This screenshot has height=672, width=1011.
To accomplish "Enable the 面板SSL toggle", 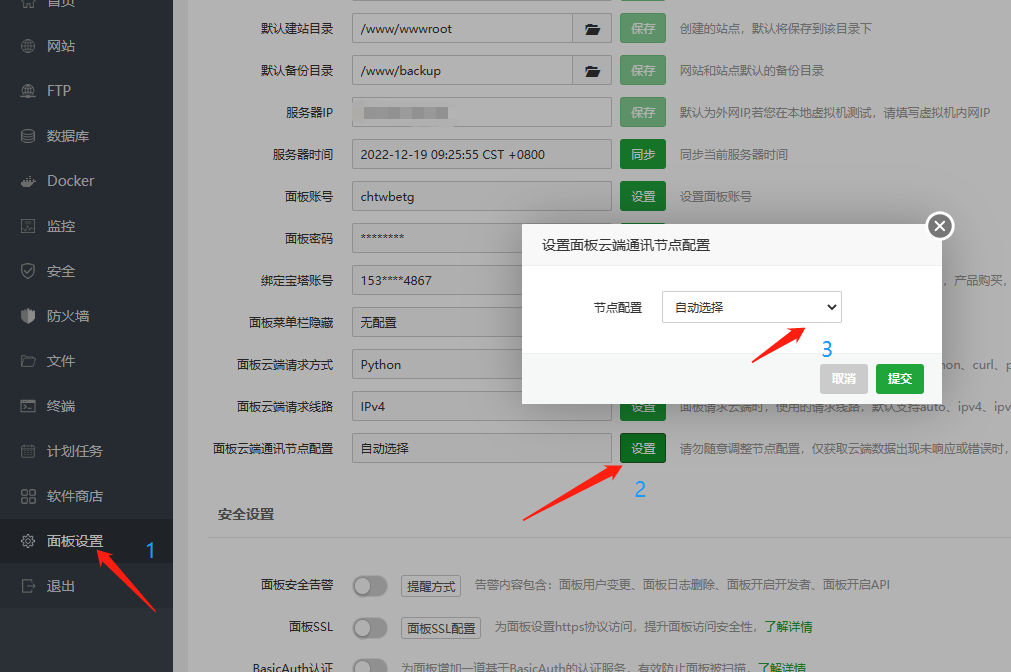I will coord(369,627).
